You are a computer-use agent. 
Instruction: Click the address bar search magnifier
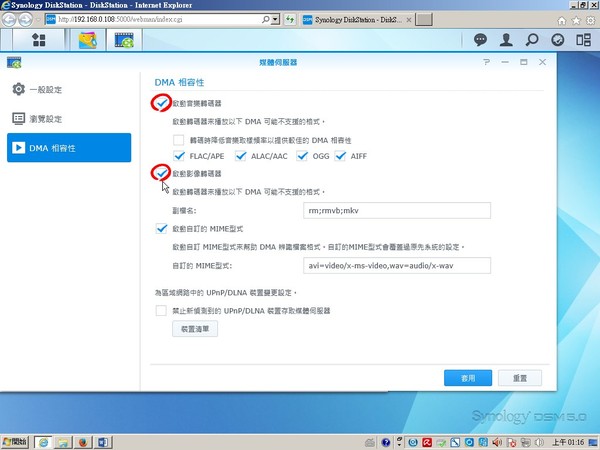pyautogui.click(x=266, y=19)
